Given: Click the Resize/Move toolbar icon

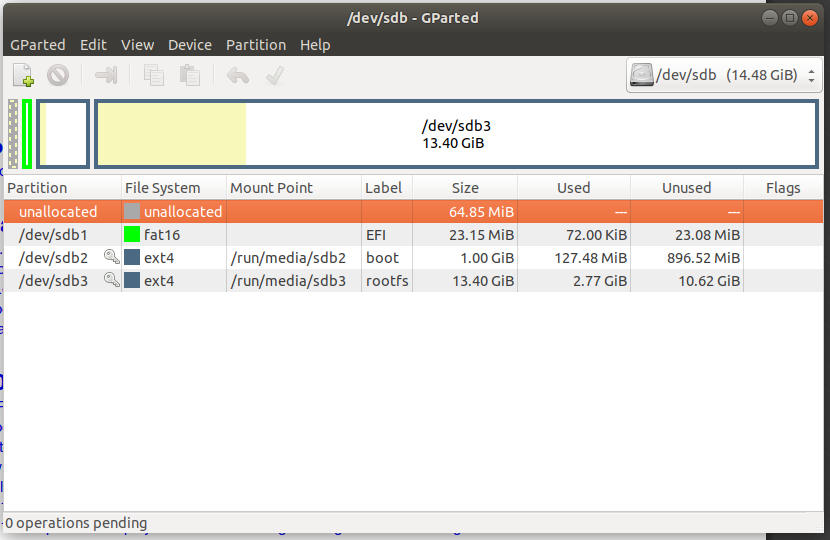Looking at the screenshot, I should (x=106, y=75).
